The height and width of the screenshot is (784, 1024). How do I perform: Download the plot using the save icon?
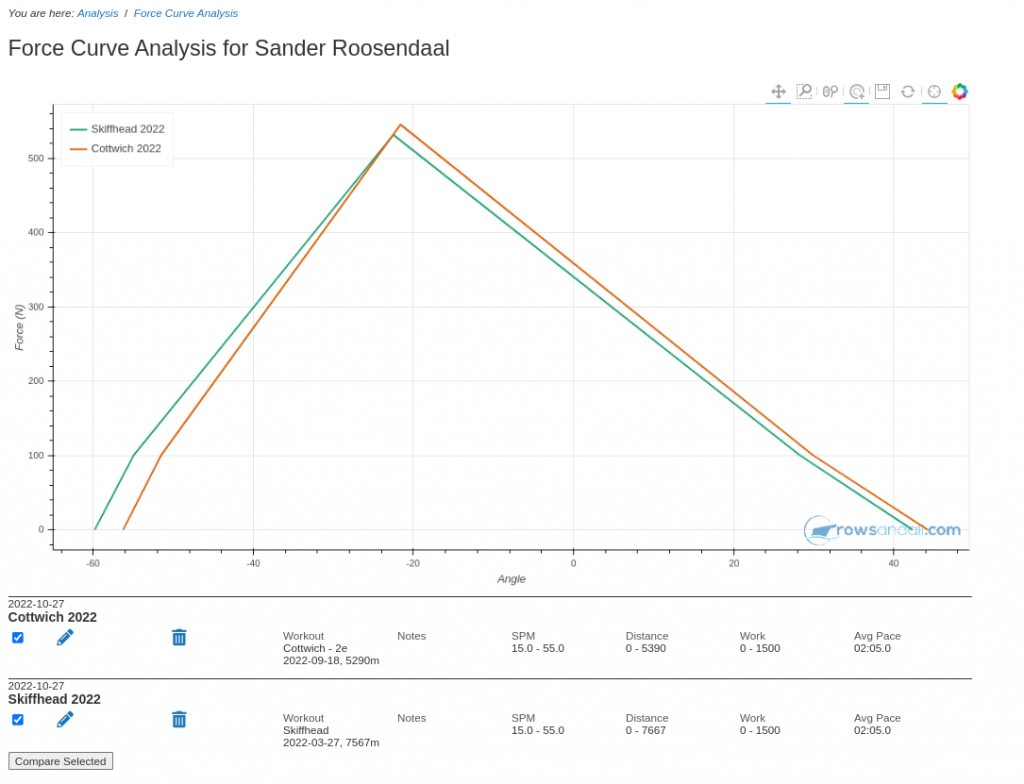pyautogui.click(x=882, y=91)
